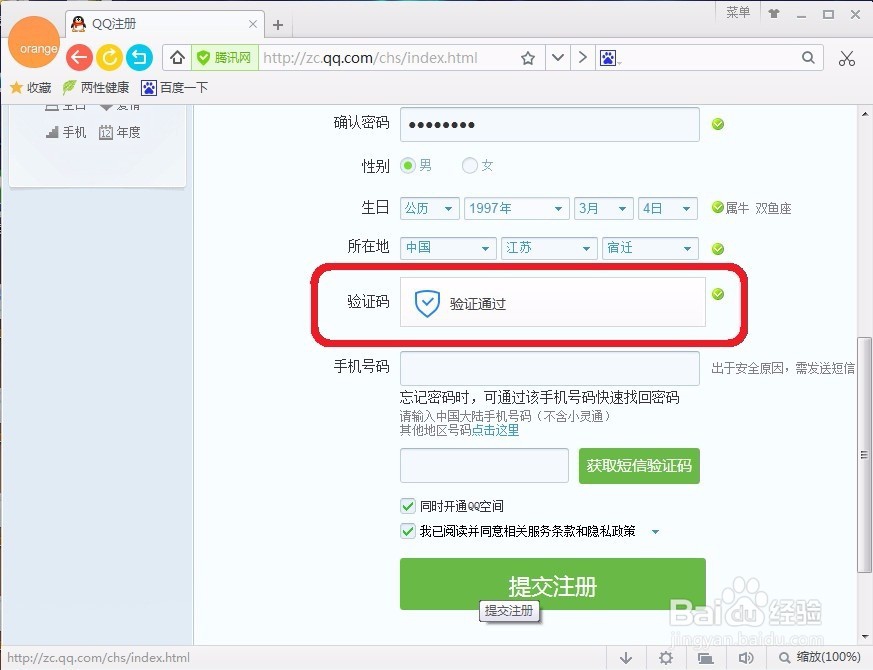Viewport: 873px width, 670px height.
Task: Click the green 腾讯网 security badge
Action: [x=224, y=57]
